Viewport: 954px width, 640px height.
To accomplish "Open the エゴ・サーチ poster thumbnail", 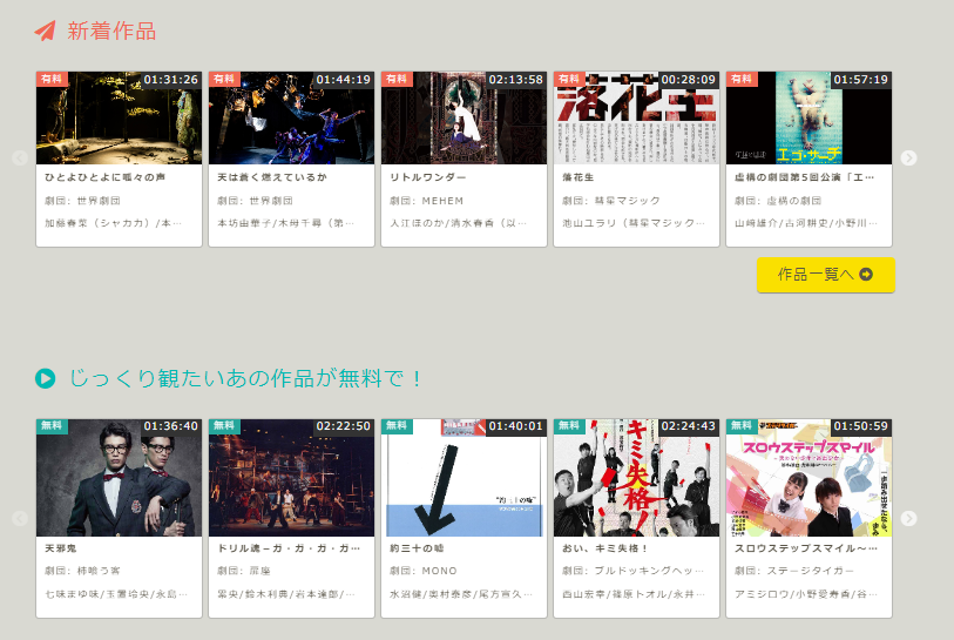I will tap(809, 118).
